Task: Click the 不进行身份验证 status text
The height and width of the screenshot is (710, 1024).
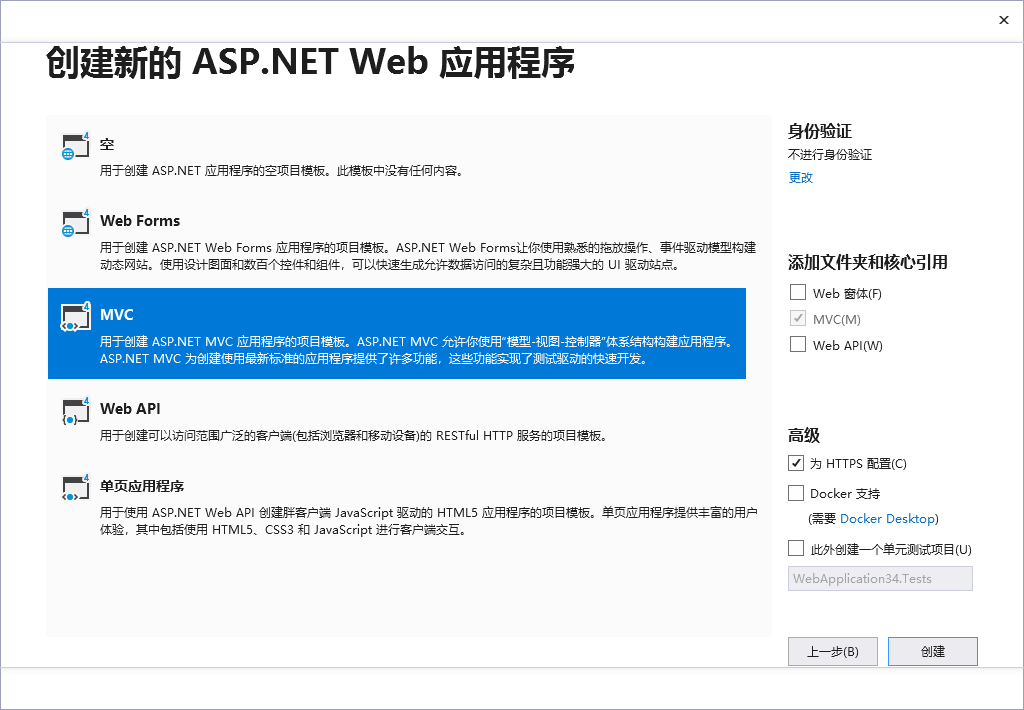Action: point(829,155)
